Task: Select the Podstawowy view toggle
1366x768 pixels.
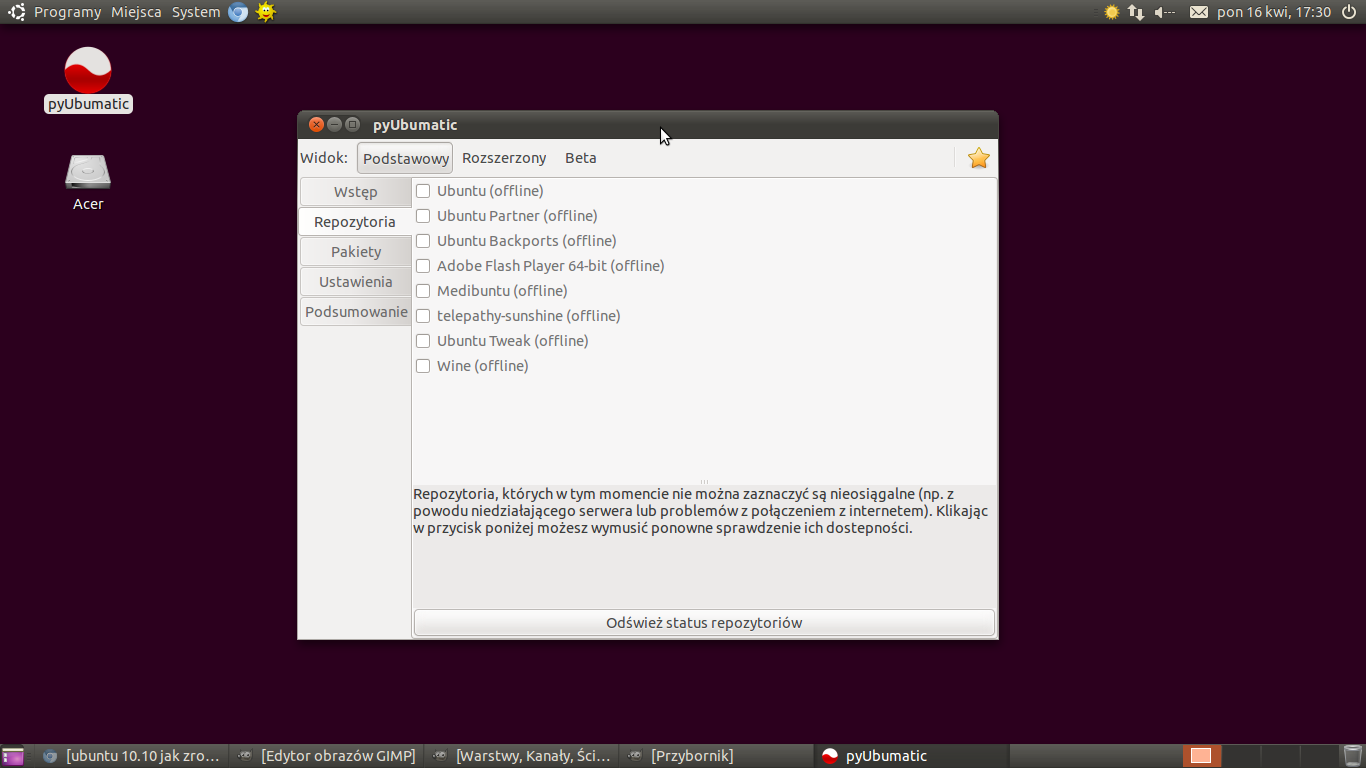Action: [405, 158]
